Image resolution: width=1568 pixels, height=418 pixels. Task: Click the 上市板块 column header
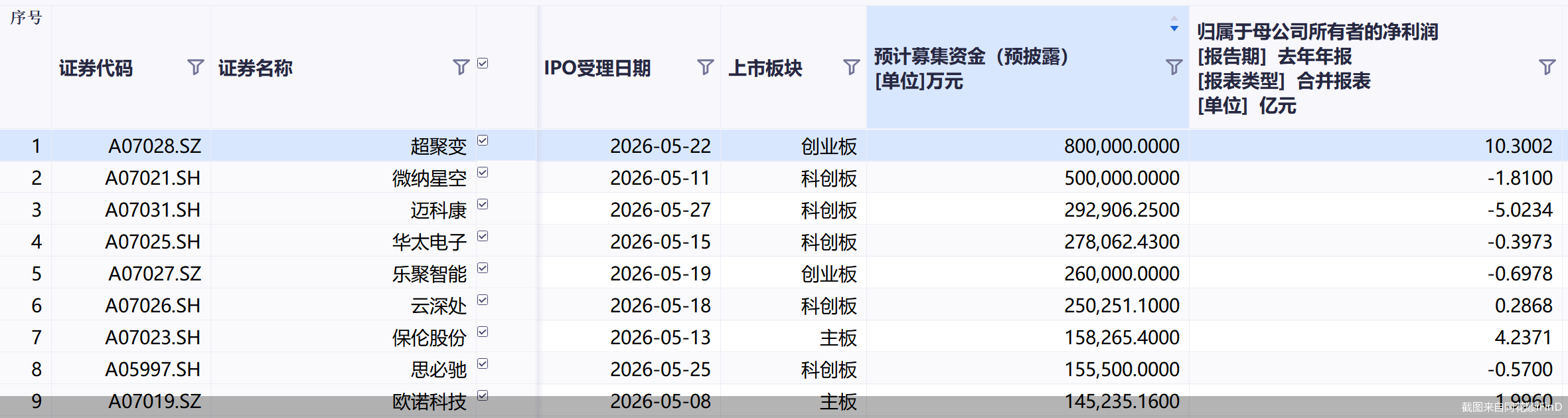pos(765,68)
